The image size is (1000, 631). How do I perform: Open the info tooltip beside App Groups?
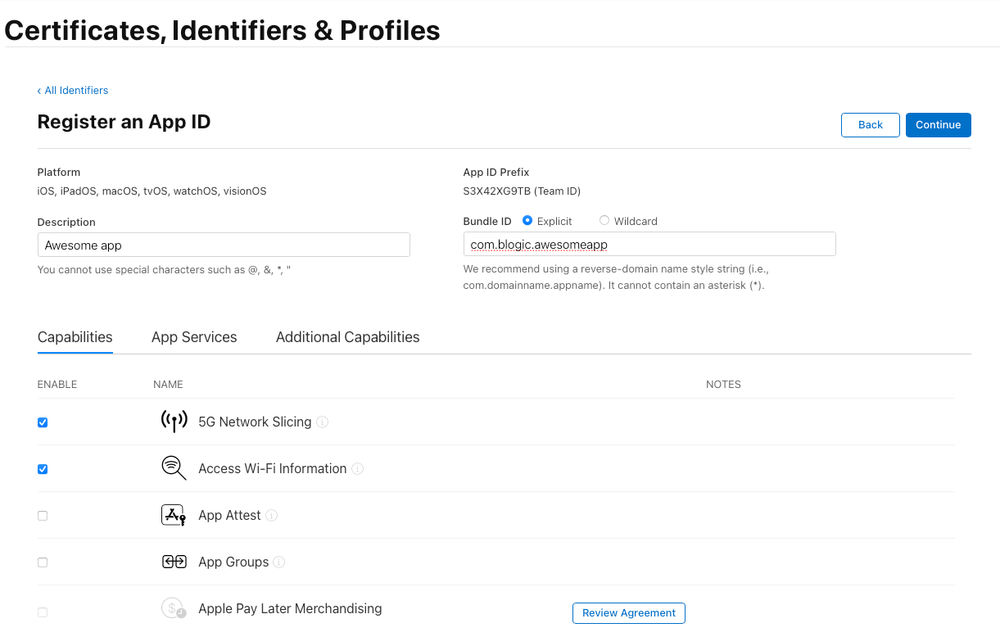[279, 562]
